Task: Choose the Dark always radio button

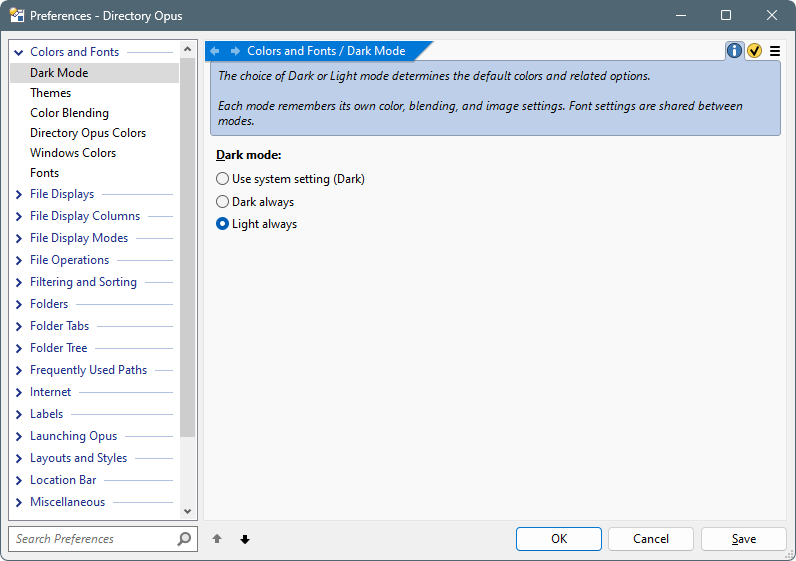Action: pyautogui.click(x=222, y=202)
